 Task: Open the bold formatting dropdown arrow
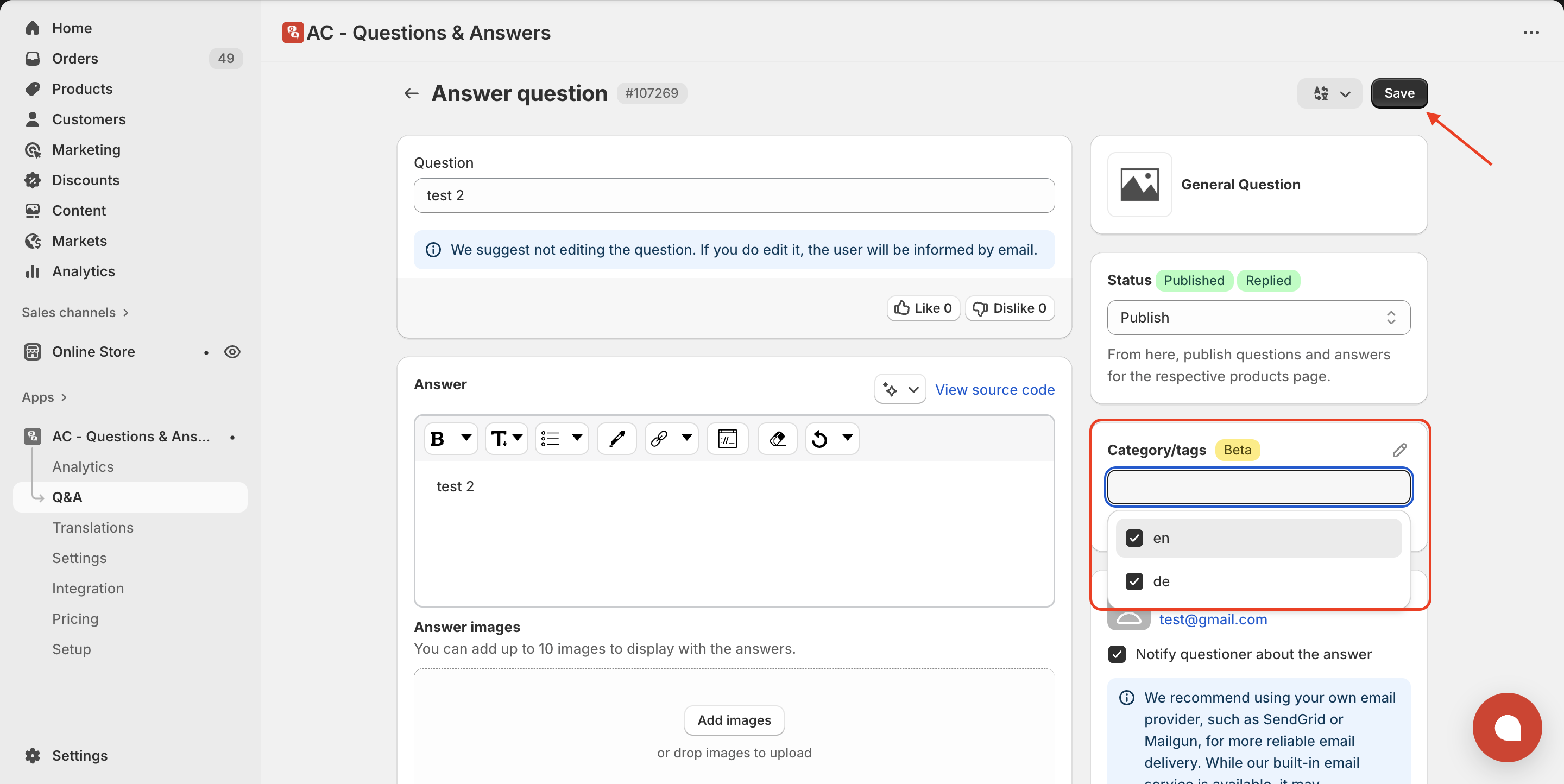point(466,438)
